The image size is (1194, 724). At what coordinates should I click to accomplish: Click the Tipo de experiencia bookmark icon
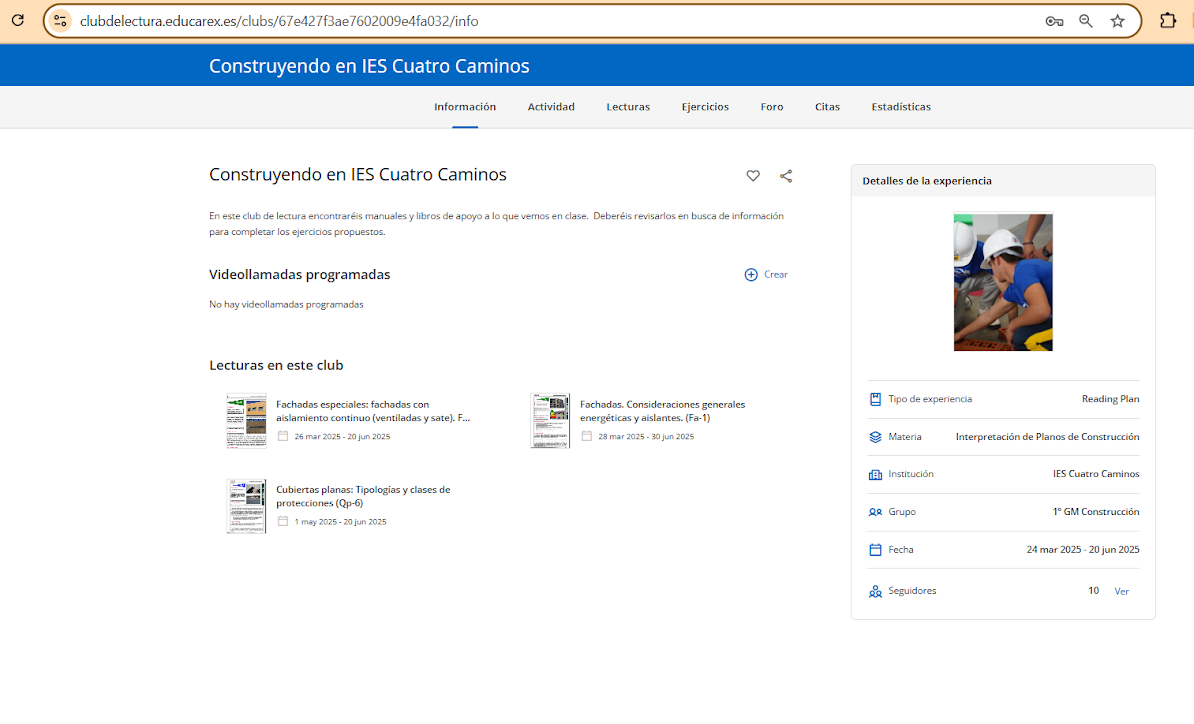coord(875,399)
